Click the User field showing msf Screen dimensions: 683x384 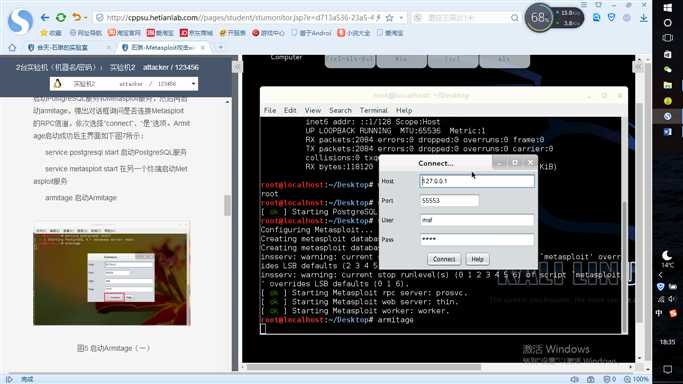pyautogui.click(x=477, y=220)
